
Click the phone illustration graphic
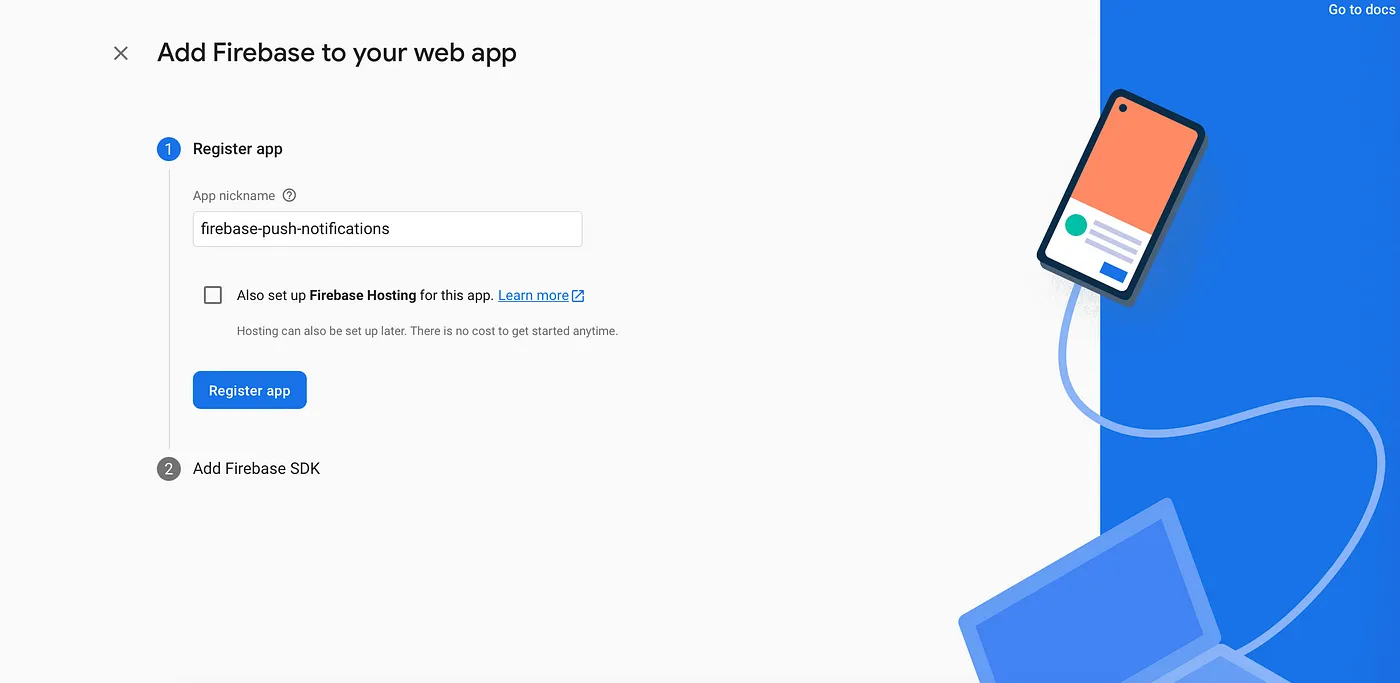pyautogui.click(x=1121, y=195)
